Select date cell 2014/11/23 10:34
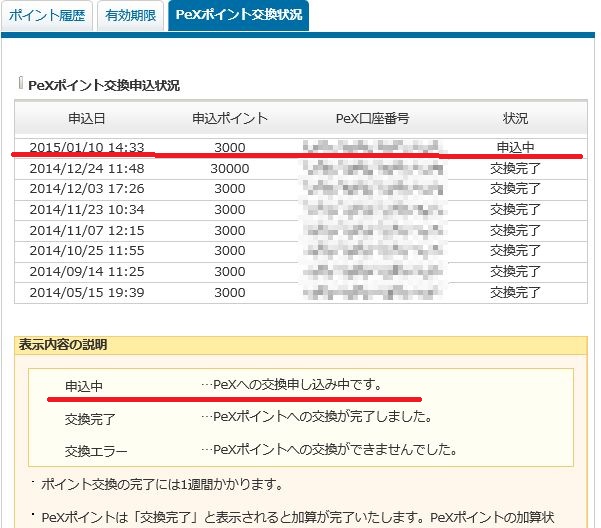The image size is (601, 528). [87, 210]
